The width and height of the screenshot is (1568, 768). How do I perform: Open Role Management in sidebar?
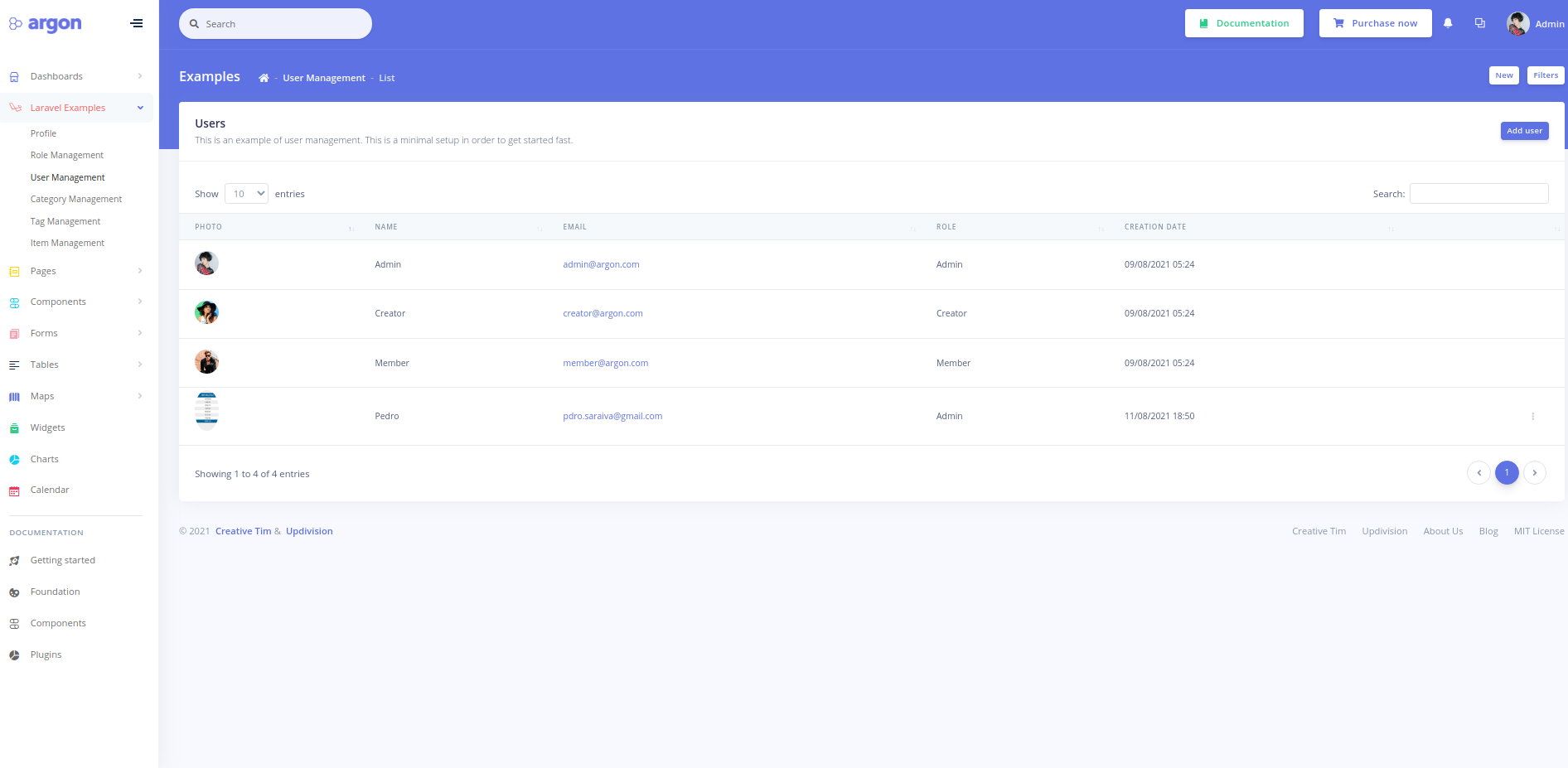(x=67, y=155)
